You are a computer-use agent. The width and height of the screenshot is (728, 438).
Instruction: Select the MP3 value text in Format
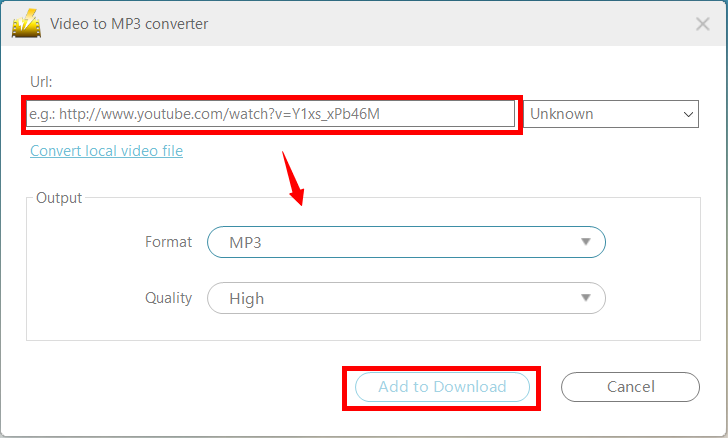point(245,242)
